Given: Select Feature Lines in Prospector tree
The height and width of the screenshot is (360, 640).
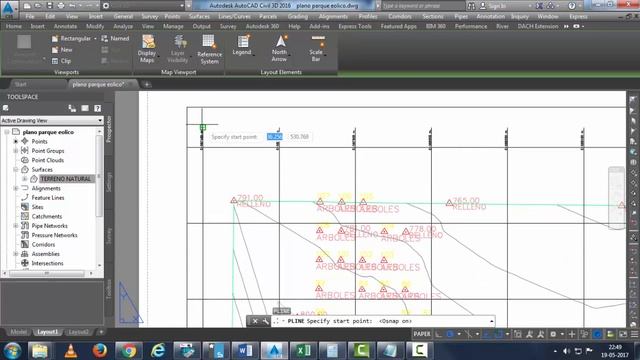Looking at the screenshot, I should click(x=48, y=198).
